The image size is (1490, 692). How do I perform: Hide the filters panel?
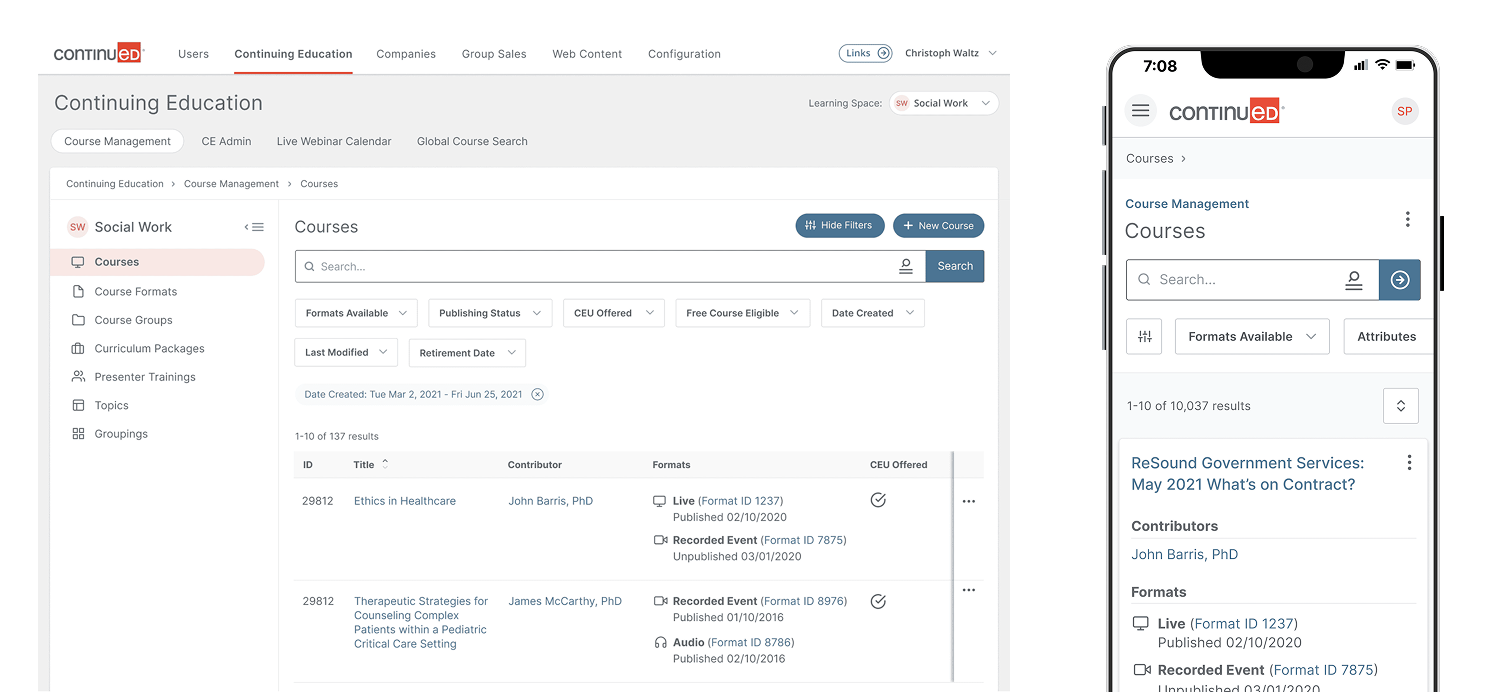(839, 226)
